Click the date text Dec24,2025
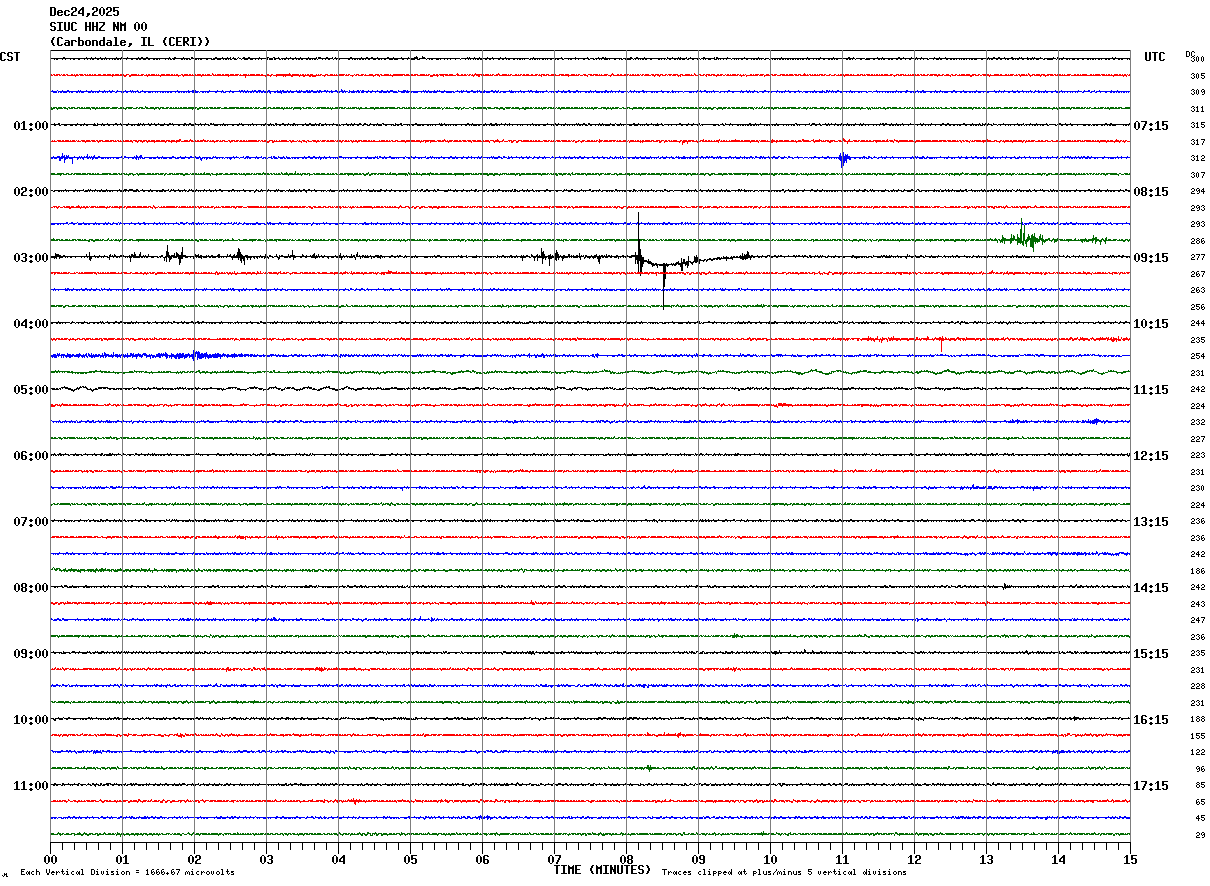The height and width of the screenshot is (886, 1210). coord(84,12)
